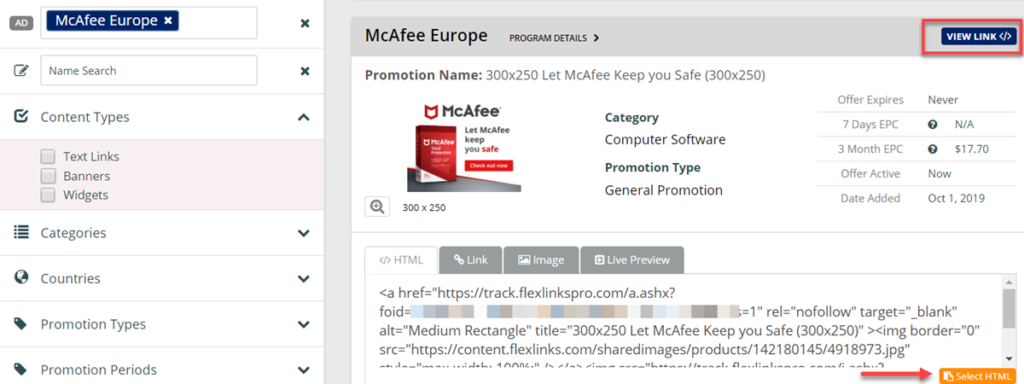This screenshot has width=1024, height=384.
Task: Click the 'Never' offer expires value
Action: [x=943, y=100]
